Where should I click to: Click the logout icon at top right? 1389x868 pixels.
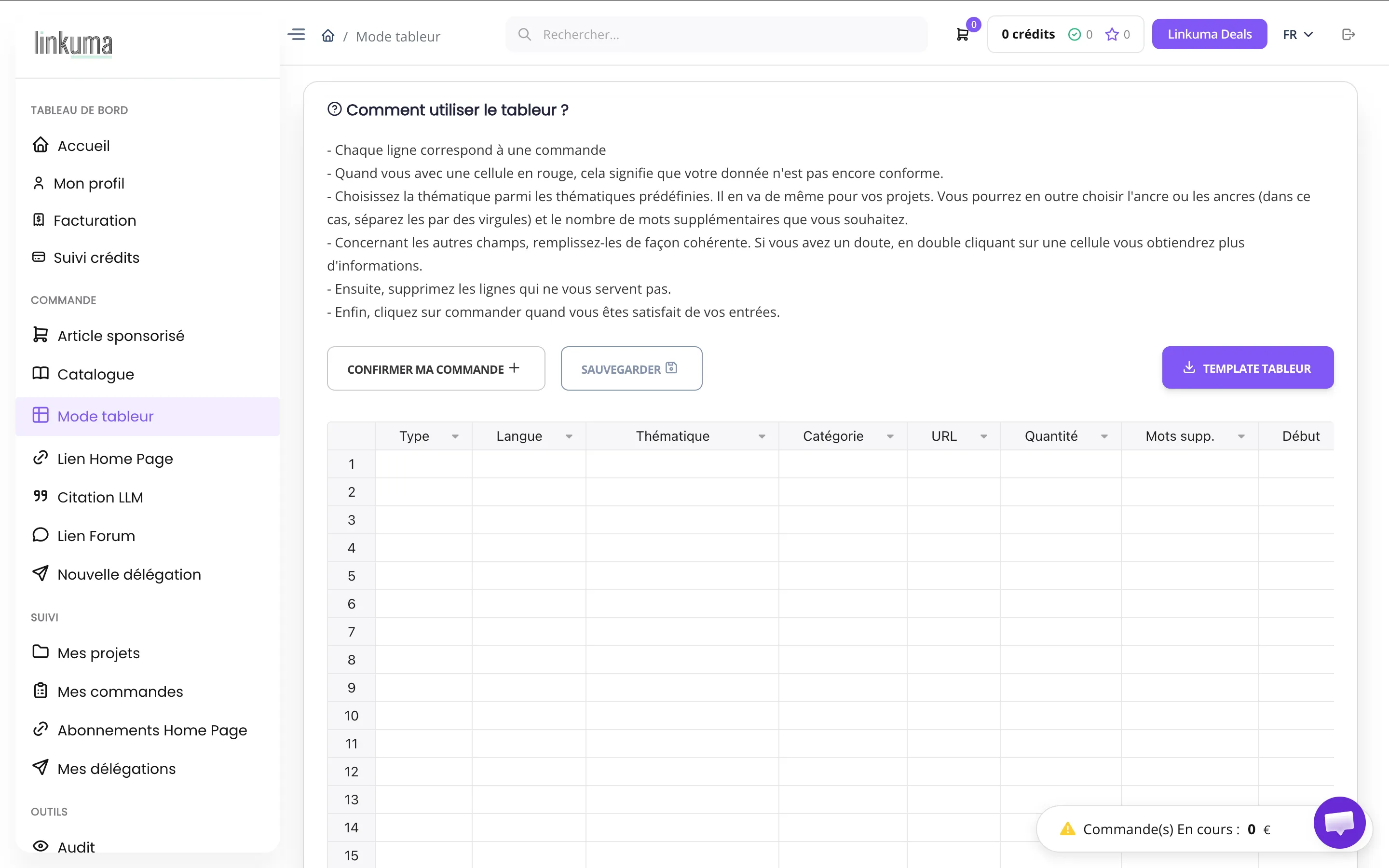(1348, 34)
